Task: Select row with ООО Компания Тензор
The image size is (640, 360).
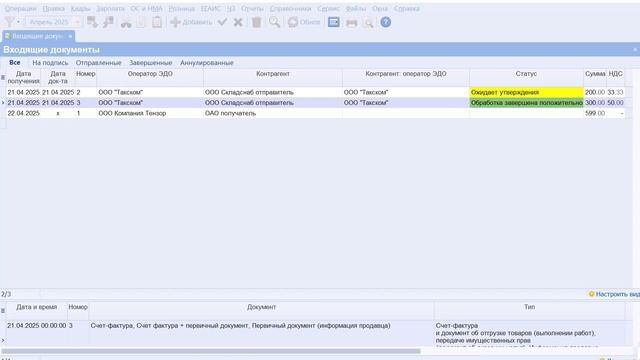Action: point(315,113)
